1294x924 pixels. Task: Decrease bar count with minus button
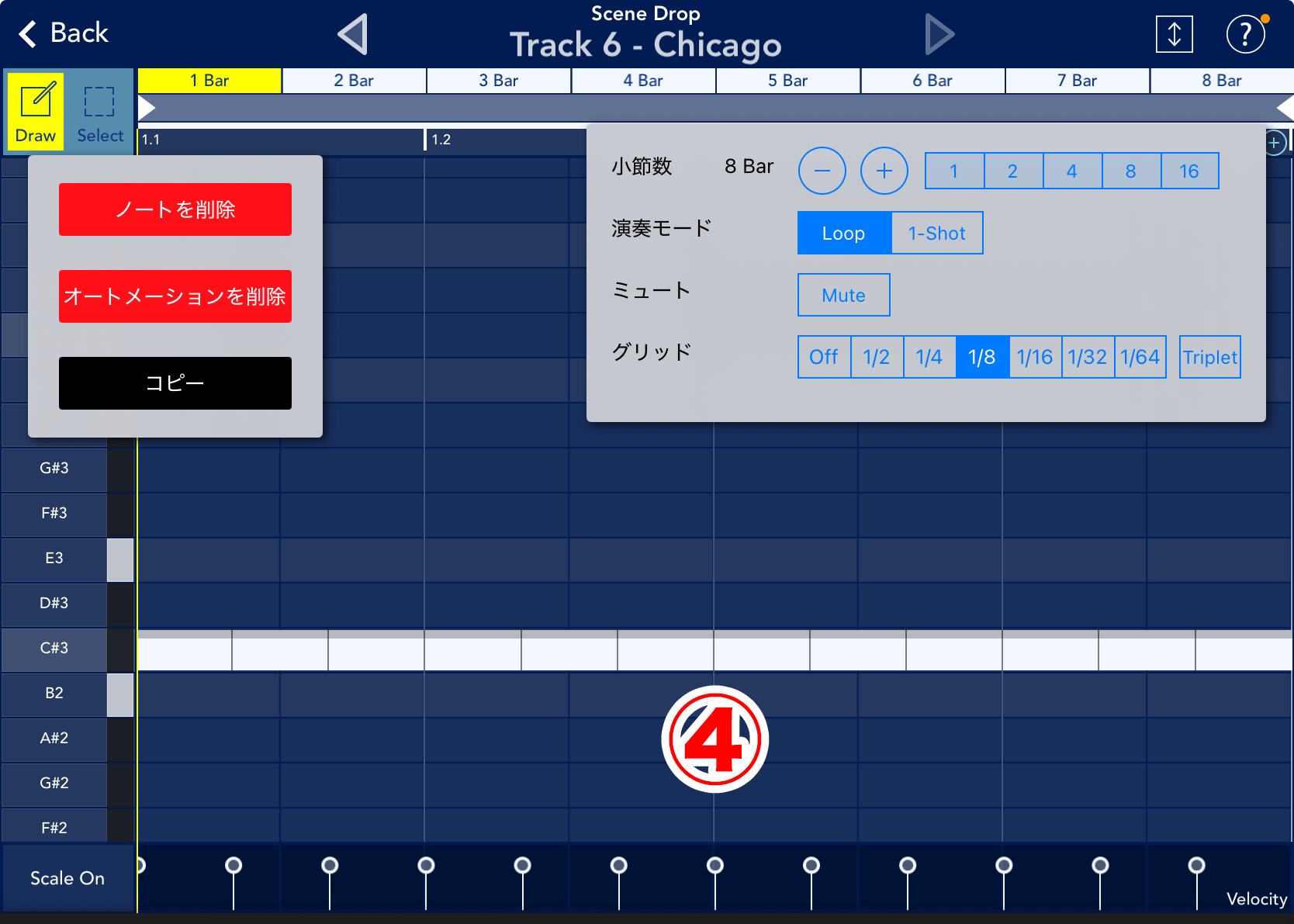coord(822,171)
